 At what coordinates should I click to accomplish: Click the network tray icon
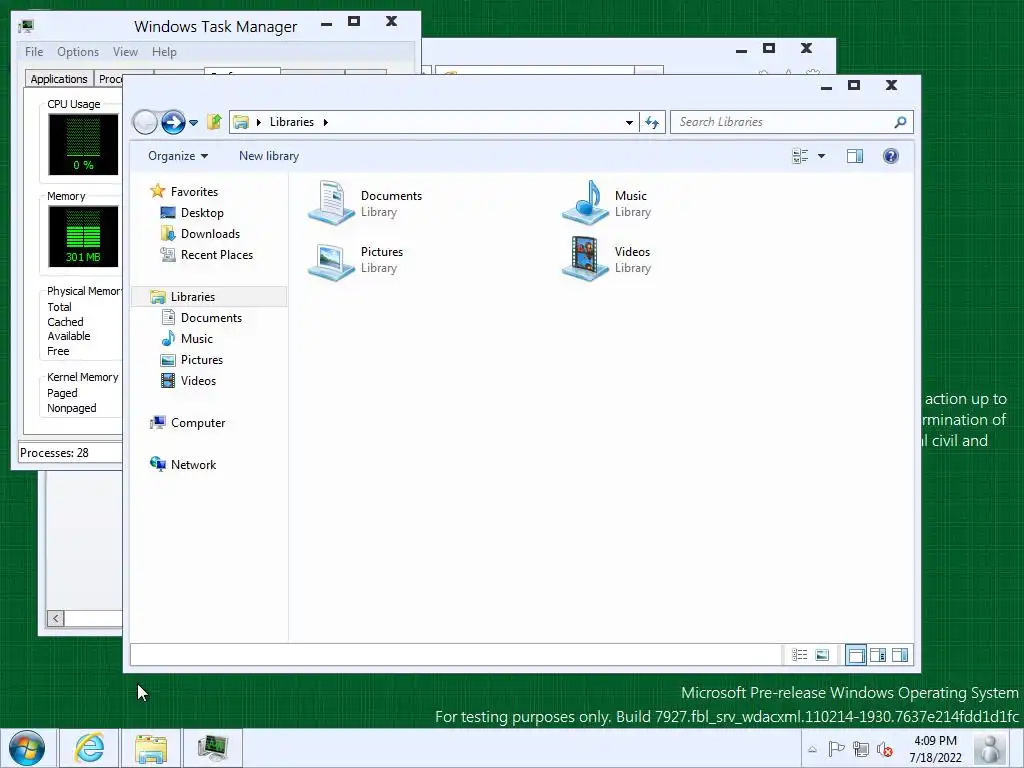coord(861,749)
